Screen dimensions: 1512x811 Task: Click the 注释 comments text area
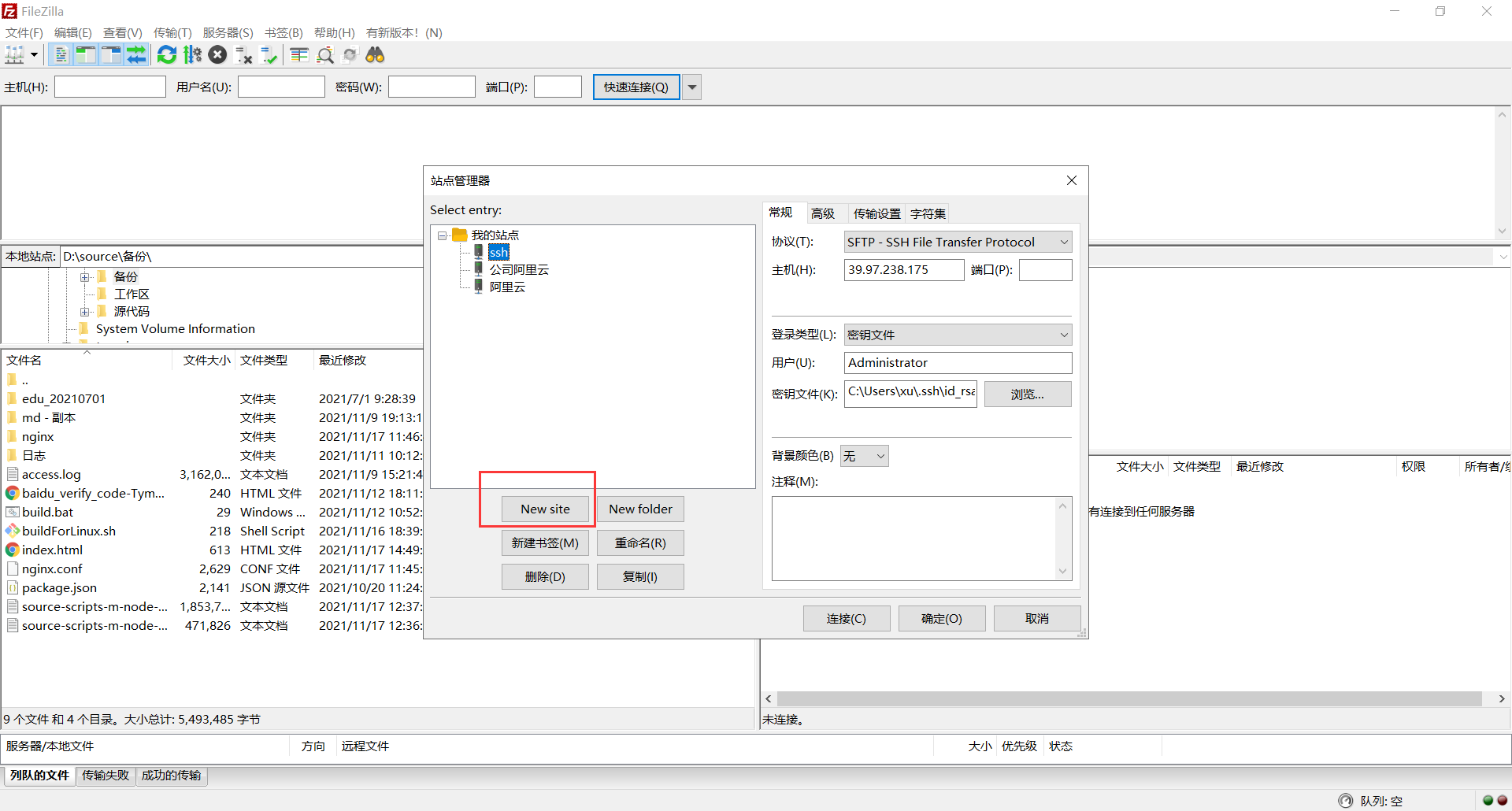point(921,539)
